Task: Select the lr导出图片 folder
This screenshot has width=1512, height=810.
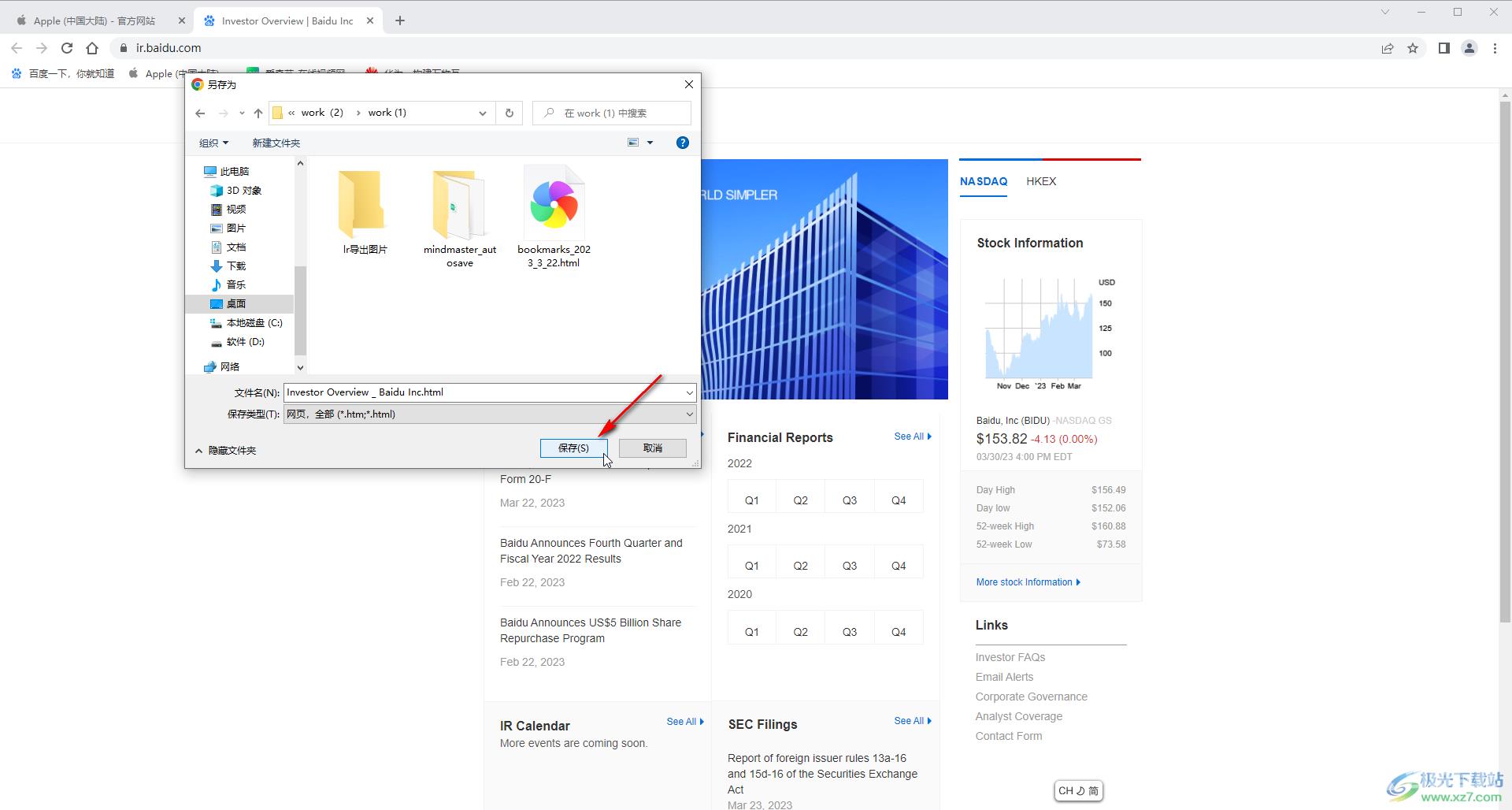Action: click(365, 211)
